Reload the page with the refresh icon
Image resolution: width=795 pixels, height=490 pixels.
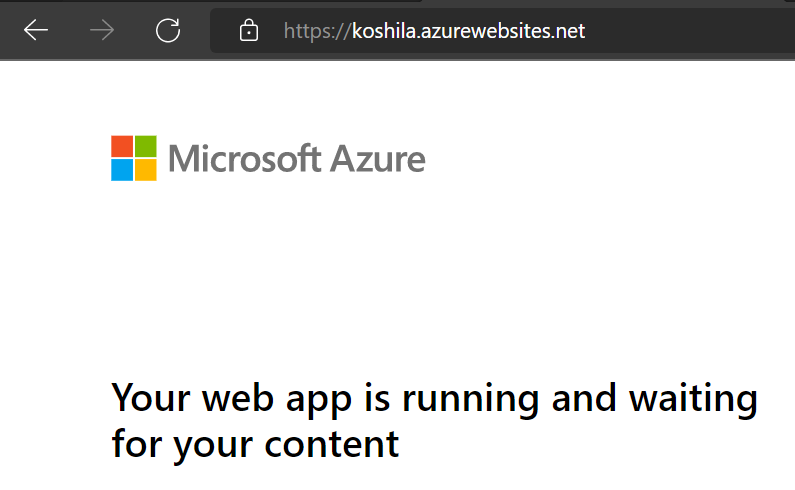(x=168, y=30)
